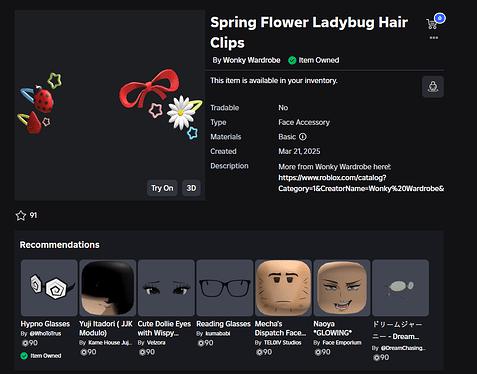Viewport: 477px width, 374px height.
Task: Click the Cute Dollie Eyes with Wispy title
Action: click(x=164, y=328)
